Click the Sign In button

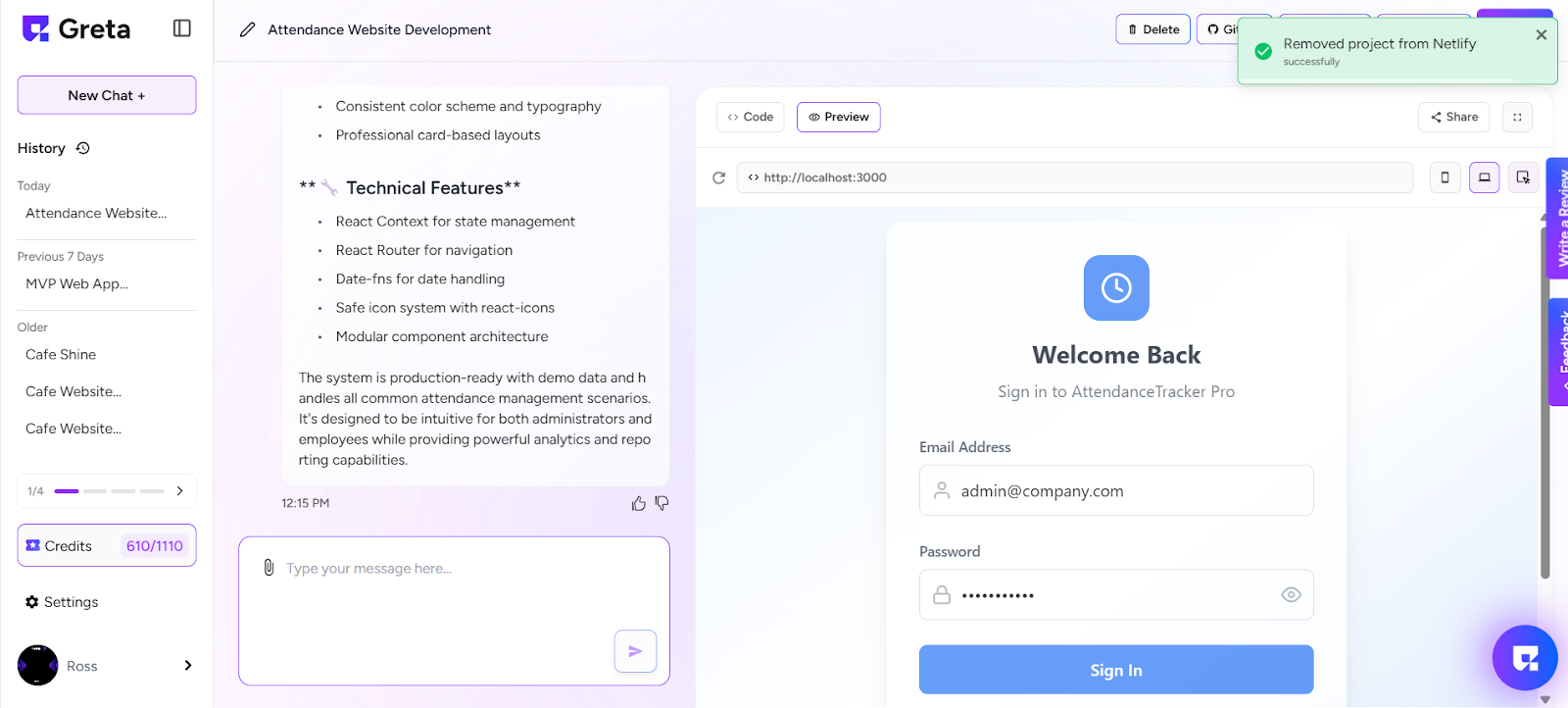1116,670
